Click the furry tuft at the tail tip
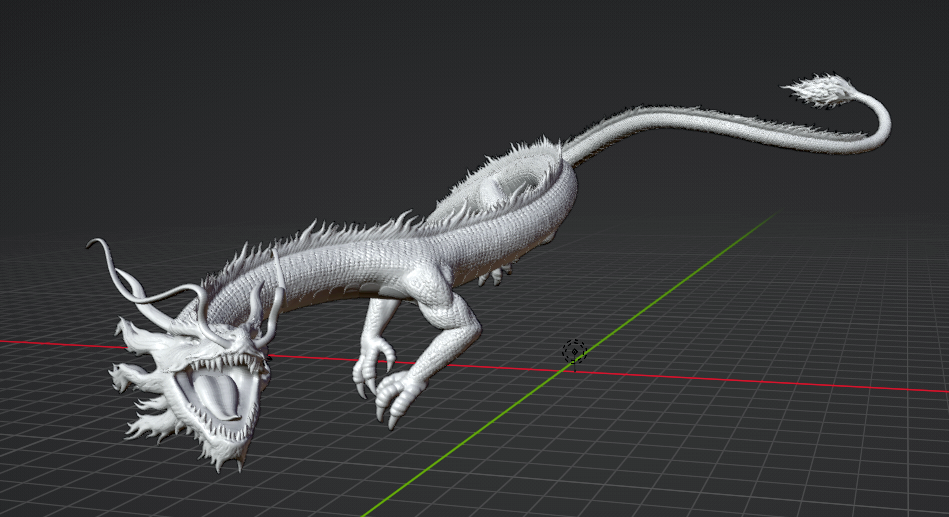This screenshot has width=949, height=517. click(x=821, y=92)
